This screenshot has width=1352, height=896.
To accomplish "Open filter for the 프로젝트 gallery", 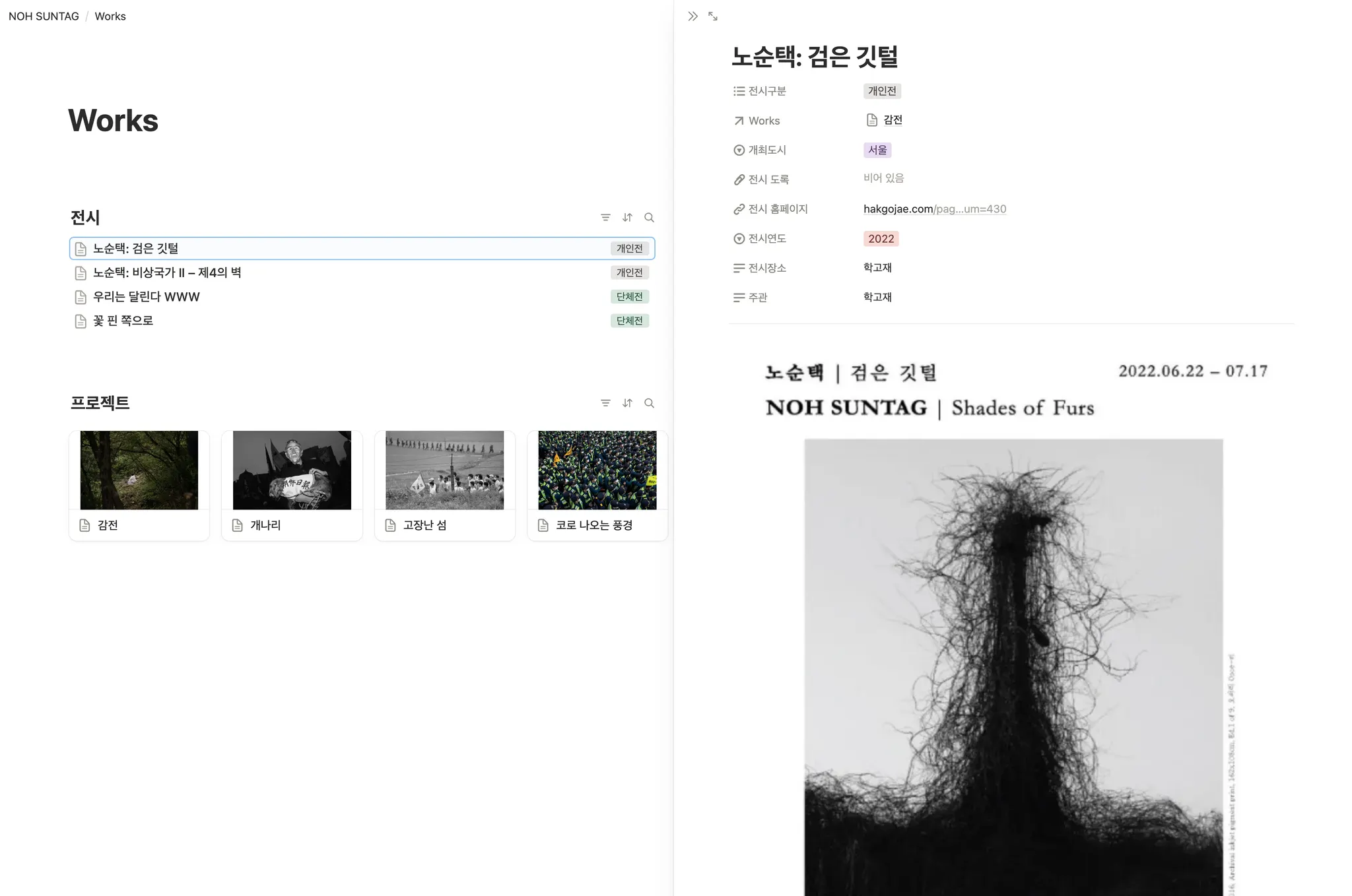I will click(x=605, y=403).
